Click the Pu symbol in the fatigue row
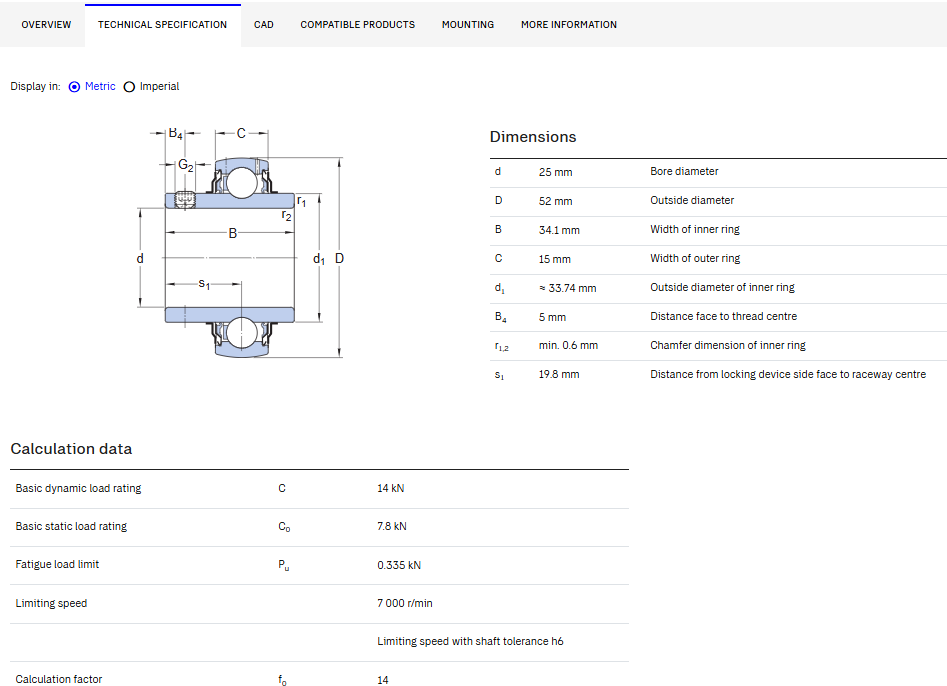The height and width of the screenshot is (686, 947). pyautogui.click(x=283, y=565)
